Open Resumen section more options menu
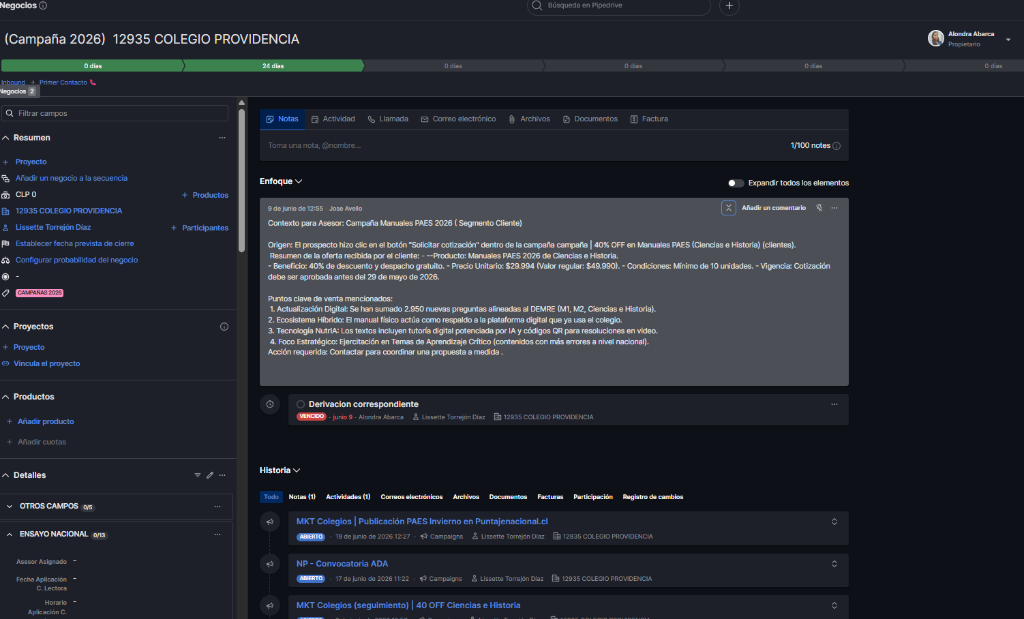This screenshot has width=1024, height=619. pos(222,138)
